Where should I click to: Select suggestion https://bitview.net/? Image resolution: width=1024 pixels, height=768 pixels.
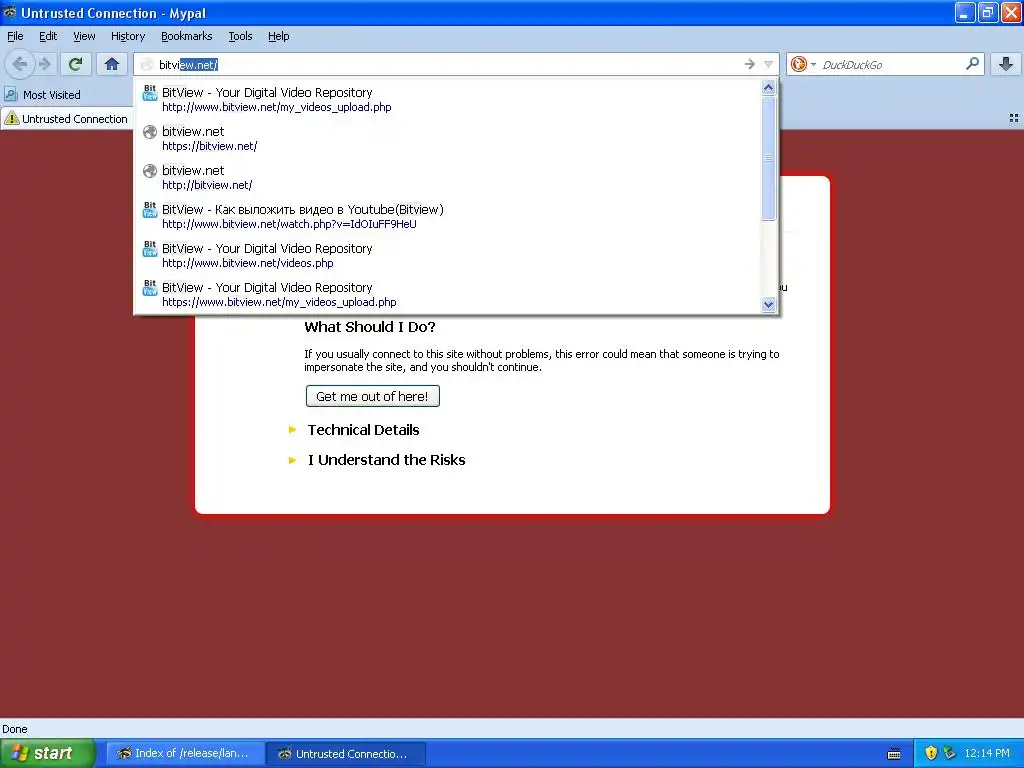coord(448,138)
